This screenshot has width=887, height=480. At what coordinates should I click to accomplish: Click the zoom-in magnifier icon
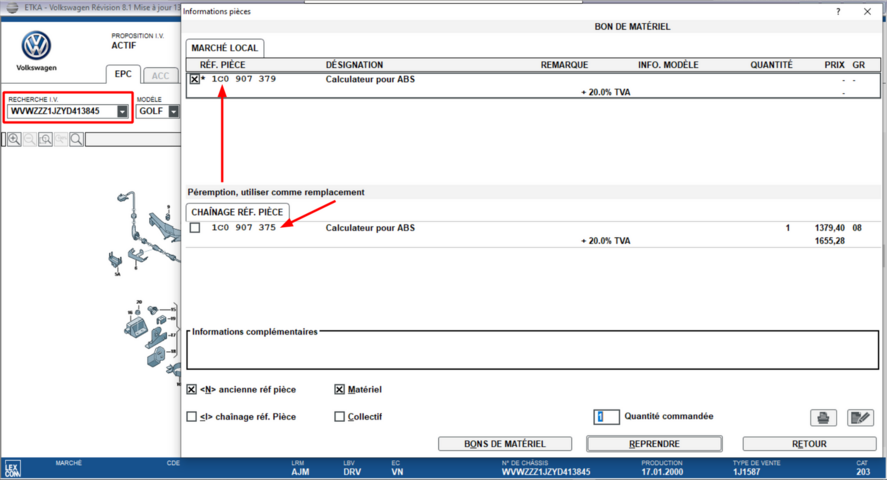[14, 139]
